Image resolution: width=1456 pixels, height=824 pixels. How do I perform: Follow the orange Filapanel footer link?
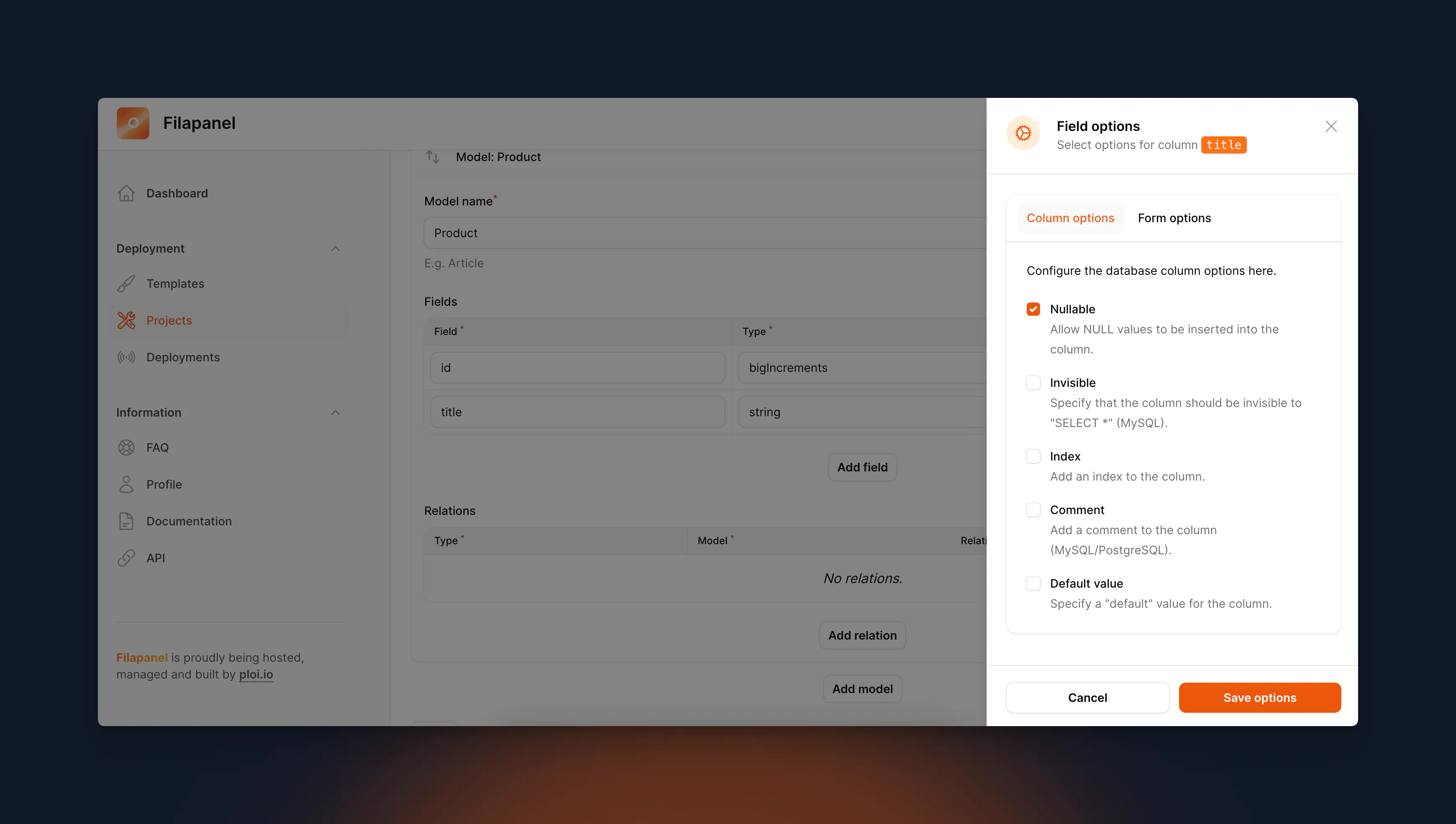click(x=142, y=658)
